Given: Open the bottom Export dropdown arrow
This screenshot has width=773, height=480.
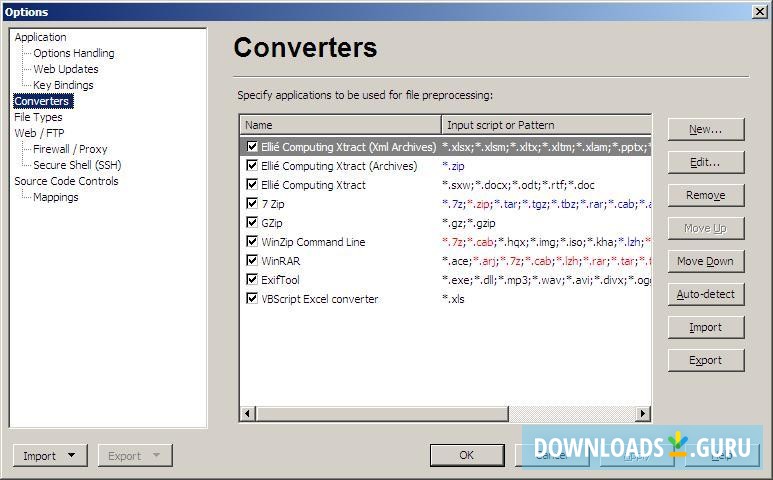Looking at the screenshot, I should pos(156,455).
